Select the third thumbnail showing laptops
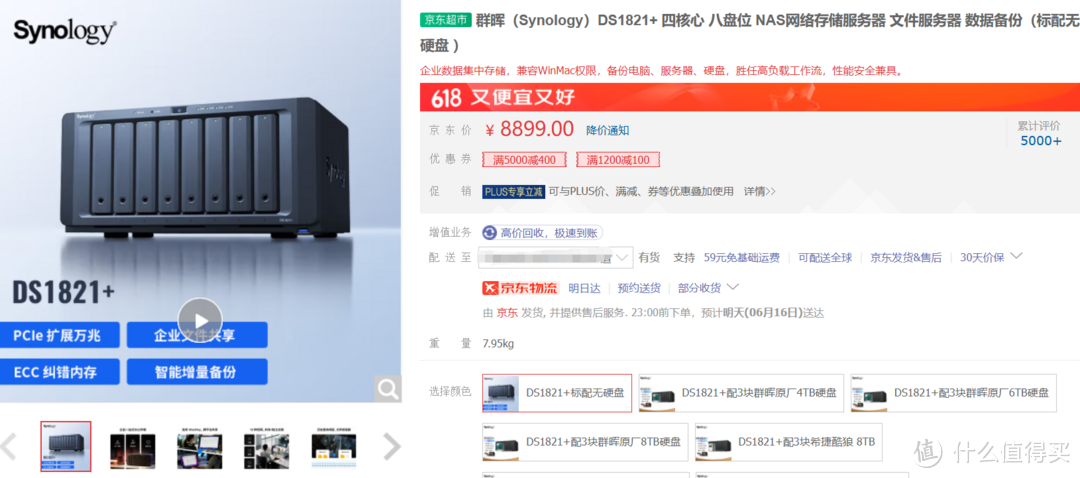 (199, 451)
